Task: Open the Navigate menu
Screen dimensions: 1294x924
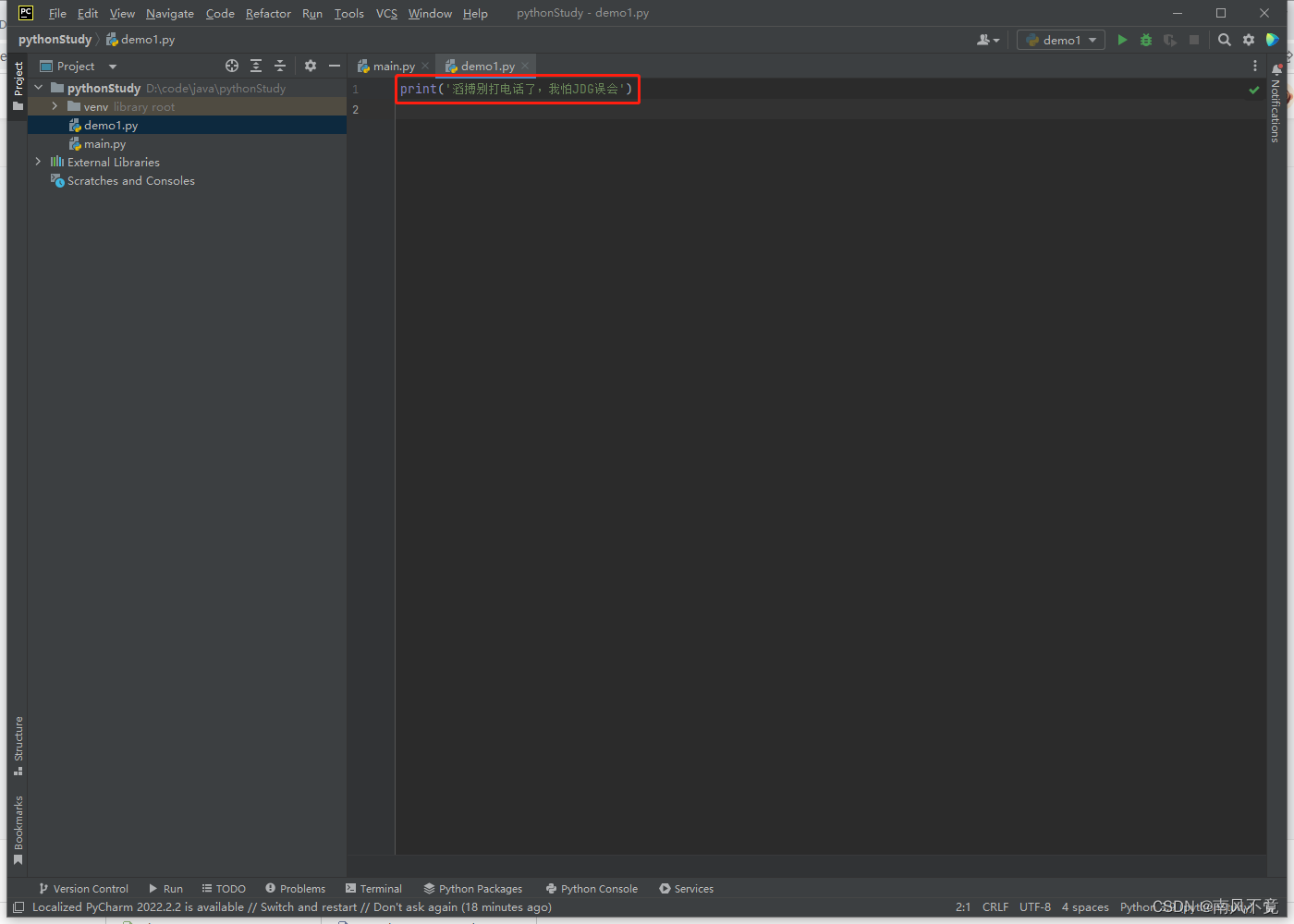Action: 170,13
